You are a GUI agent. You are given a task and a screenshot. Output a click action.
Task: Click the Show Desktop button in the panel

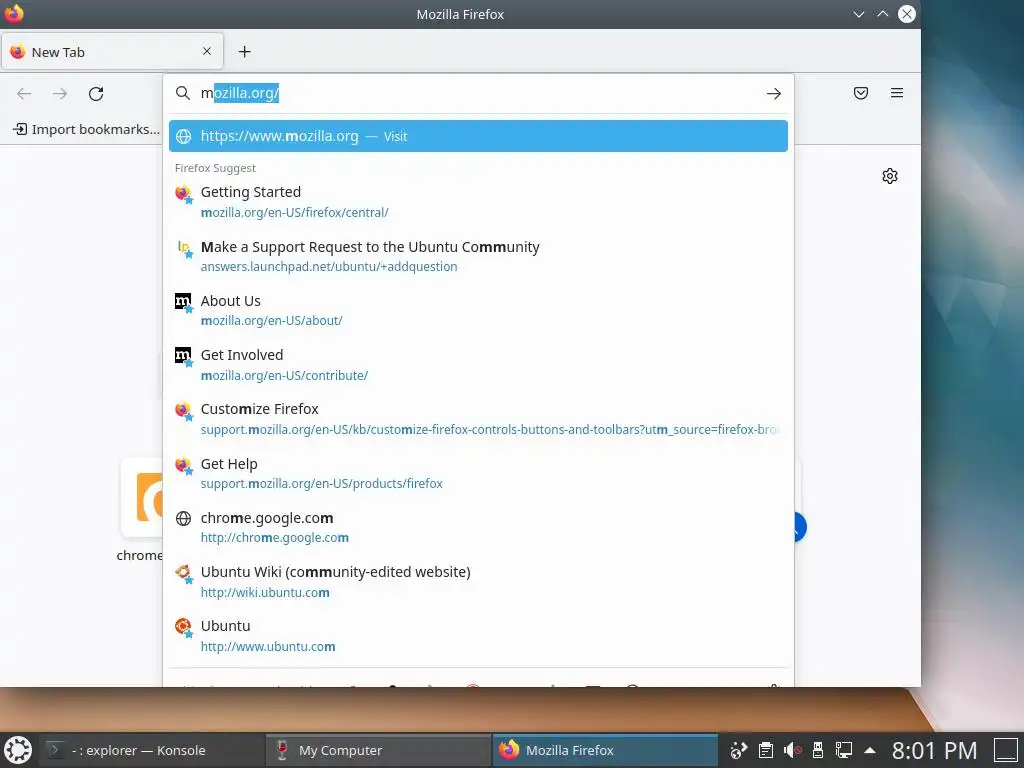tap(1005, 750)
